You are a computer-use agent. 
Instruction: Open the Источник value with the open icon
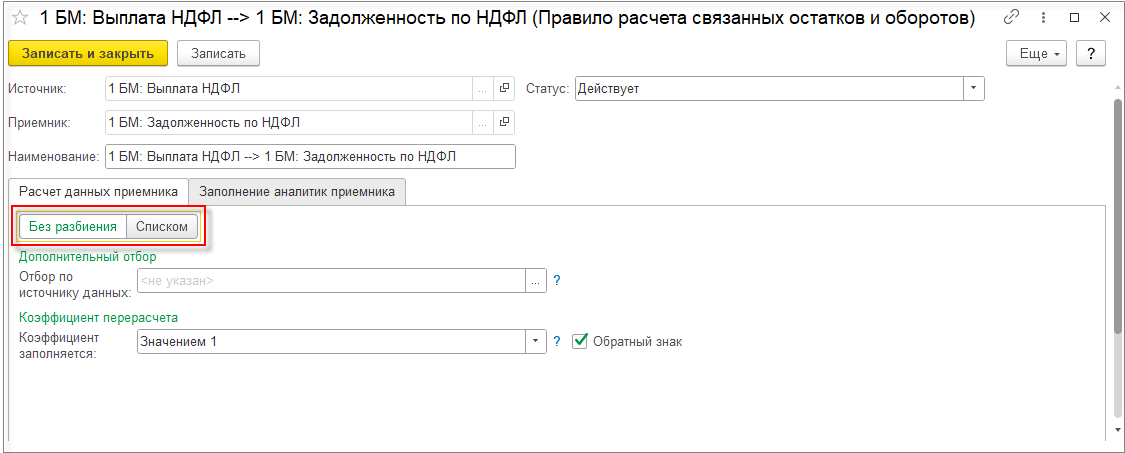point(504,89)
